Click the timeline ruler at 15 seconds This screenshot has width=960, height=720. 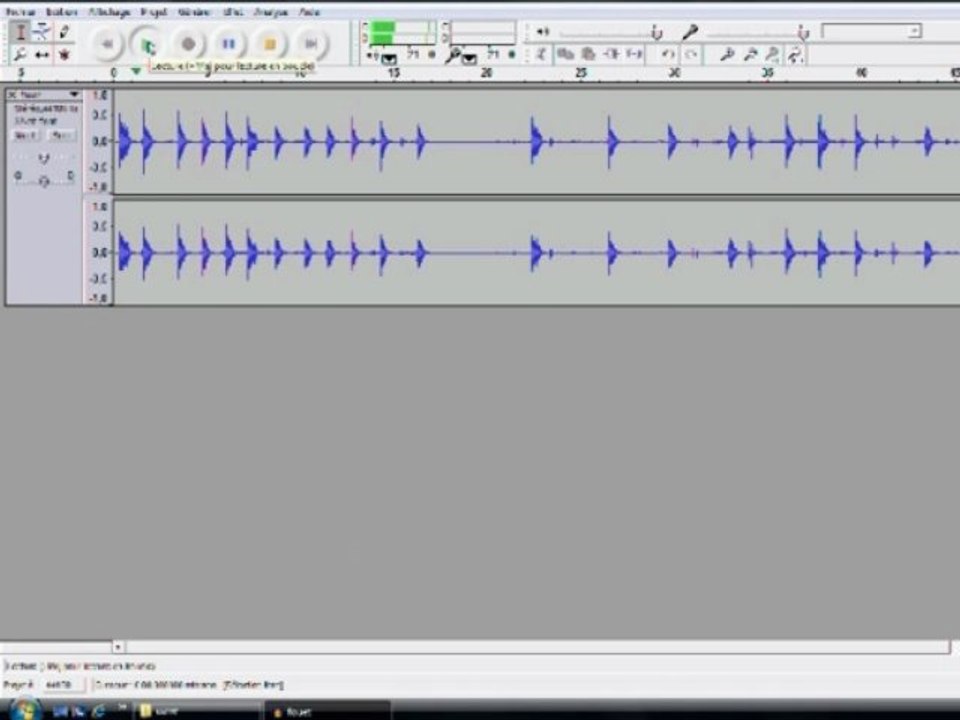392,73
